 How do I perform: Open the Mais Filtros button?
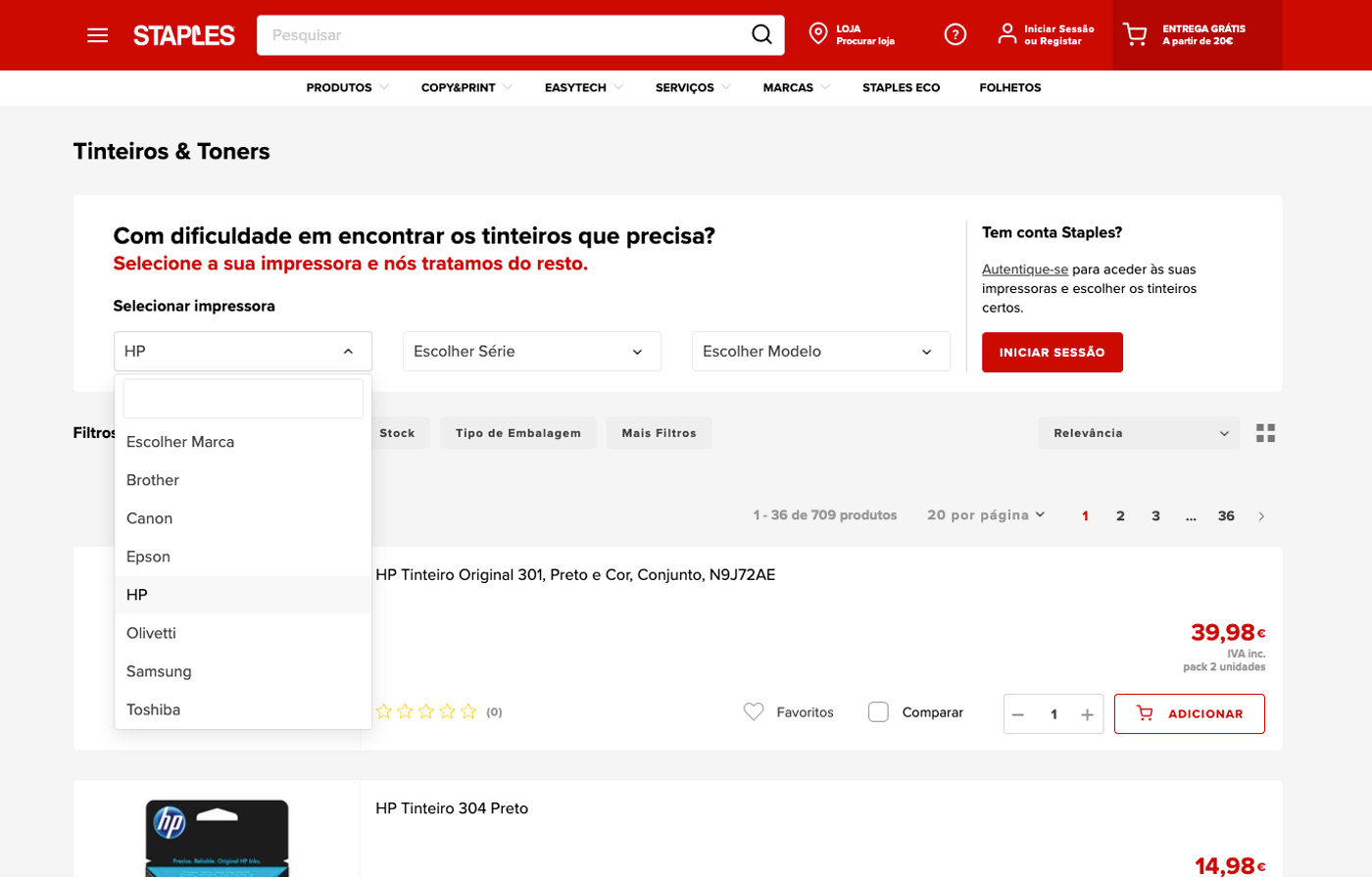660,433
